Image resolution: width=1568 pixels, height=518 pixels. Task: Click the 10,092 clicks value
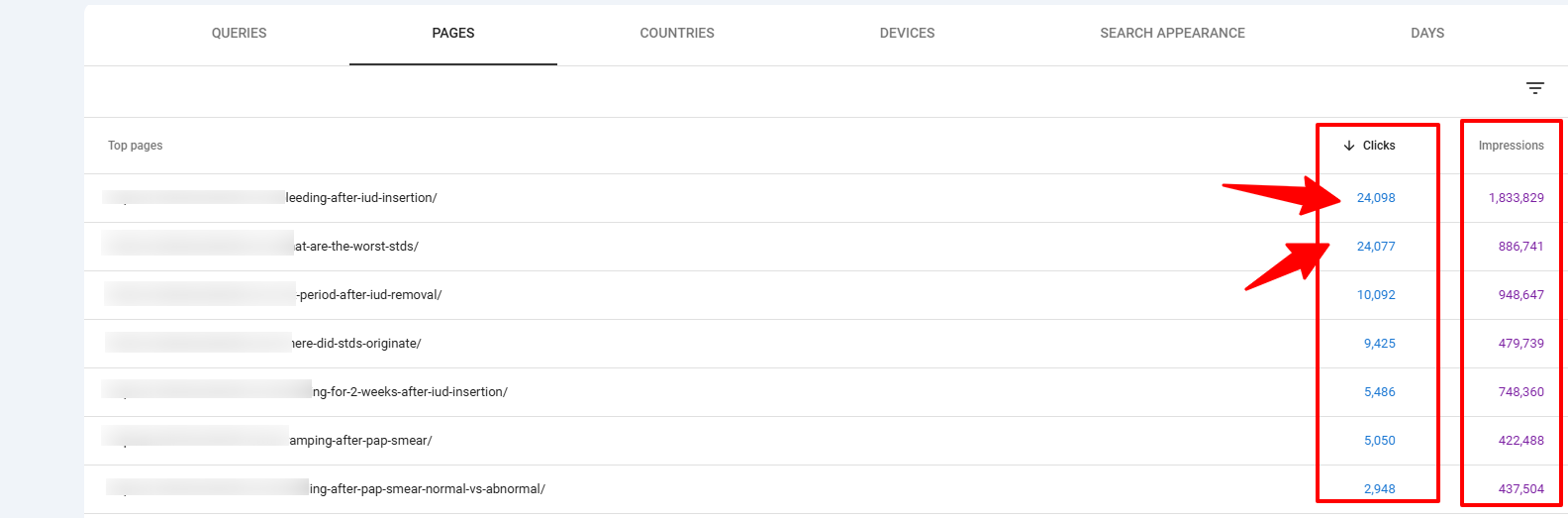click(1375, 295)
